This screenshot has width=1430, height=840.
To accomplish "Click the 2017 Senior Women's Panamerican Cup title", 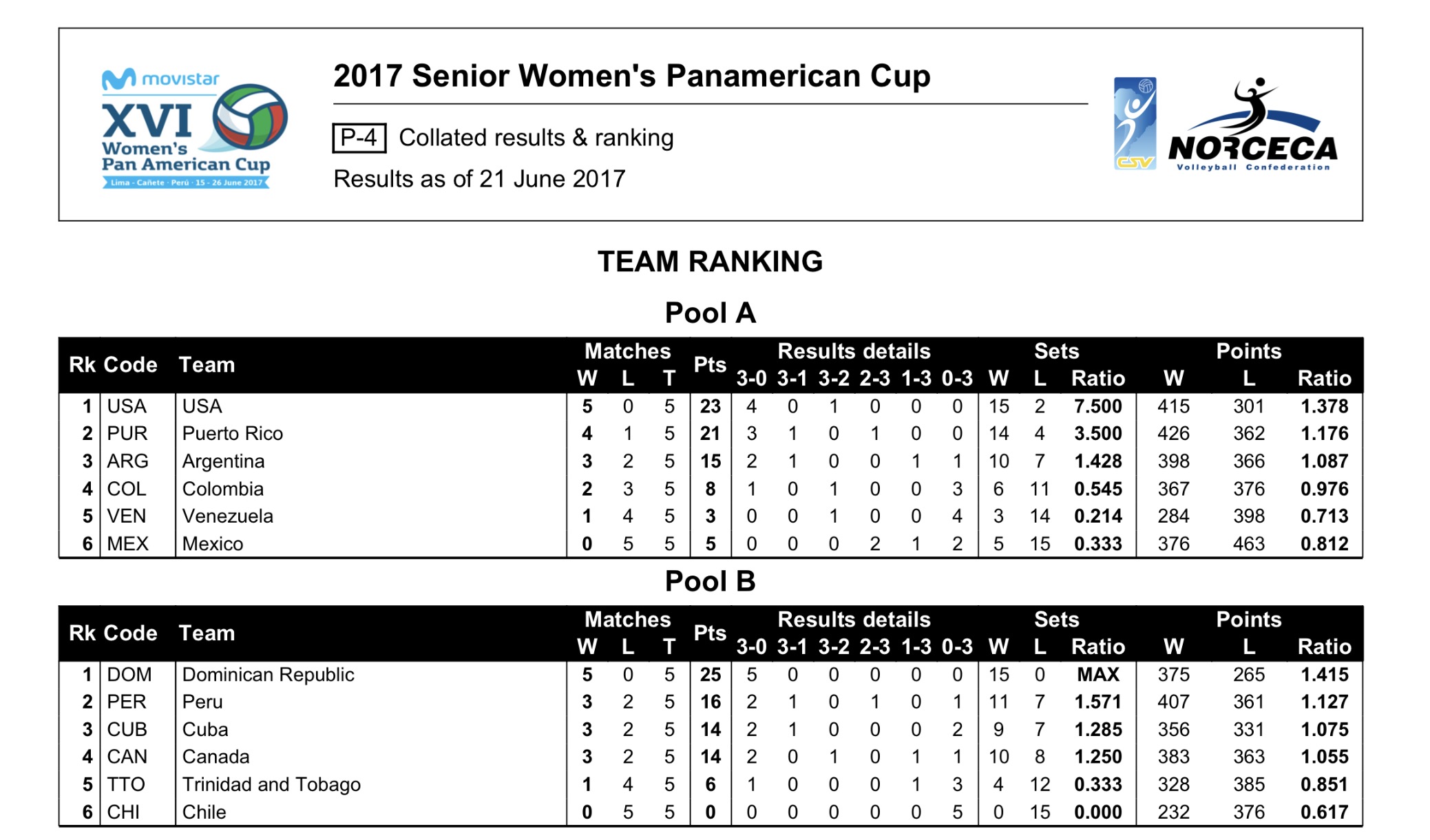I will (631, 76).
